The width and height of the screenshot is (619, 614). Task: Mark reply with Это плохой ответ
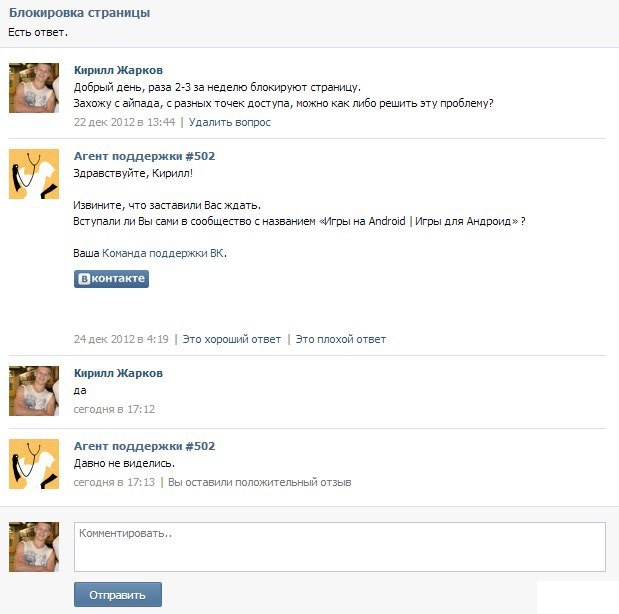pos(341,339)
